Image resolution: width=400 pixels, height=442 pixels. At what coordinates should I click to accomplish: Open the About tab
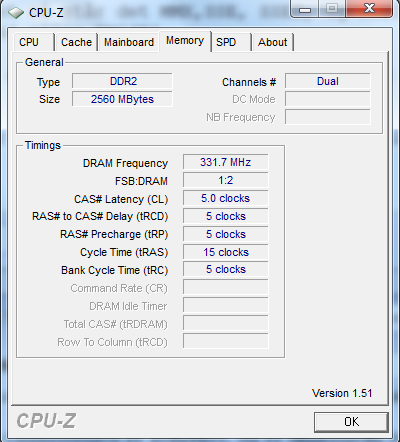(273, 42)
